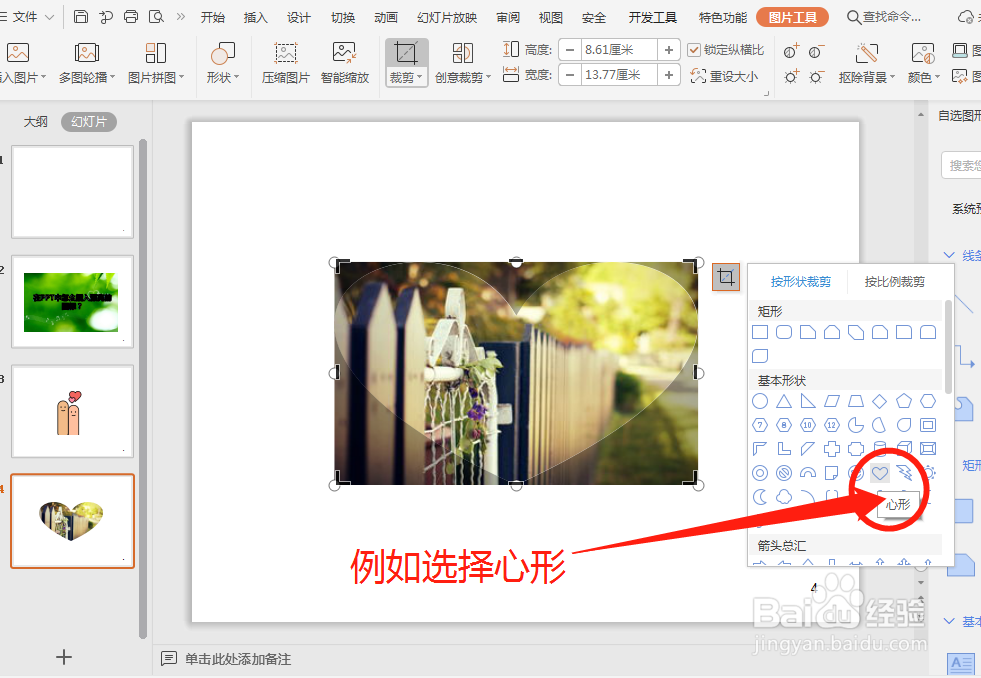981x678 pixels.
Task: Select the 智能缩放 smart zoom tool
Action: coord(345,62)
